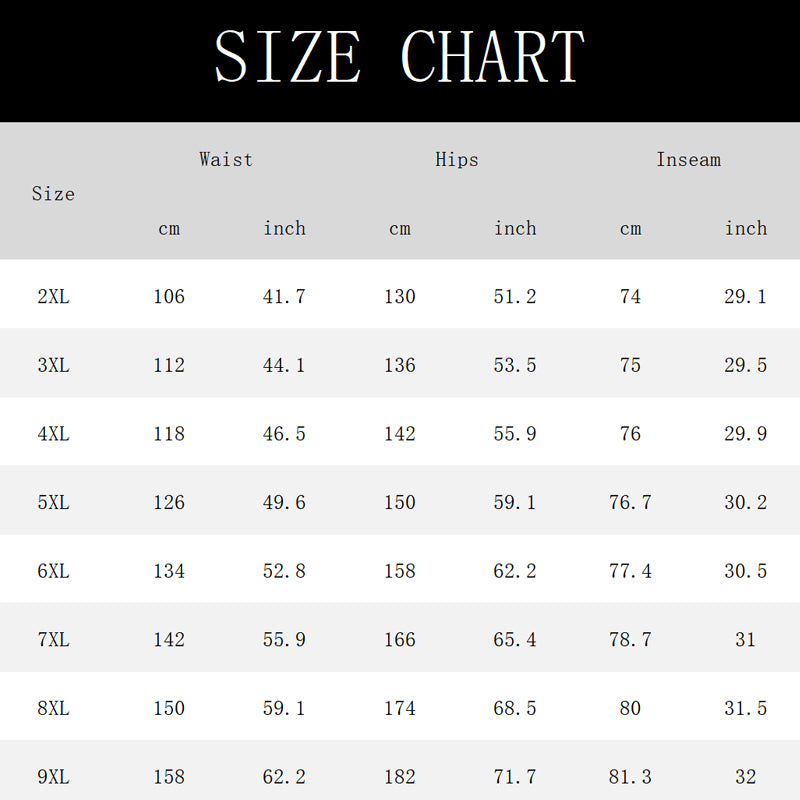This screenshot has width=800, height=800.
Task: Select the 6XL size row label
Action: (x=53, y=571)
